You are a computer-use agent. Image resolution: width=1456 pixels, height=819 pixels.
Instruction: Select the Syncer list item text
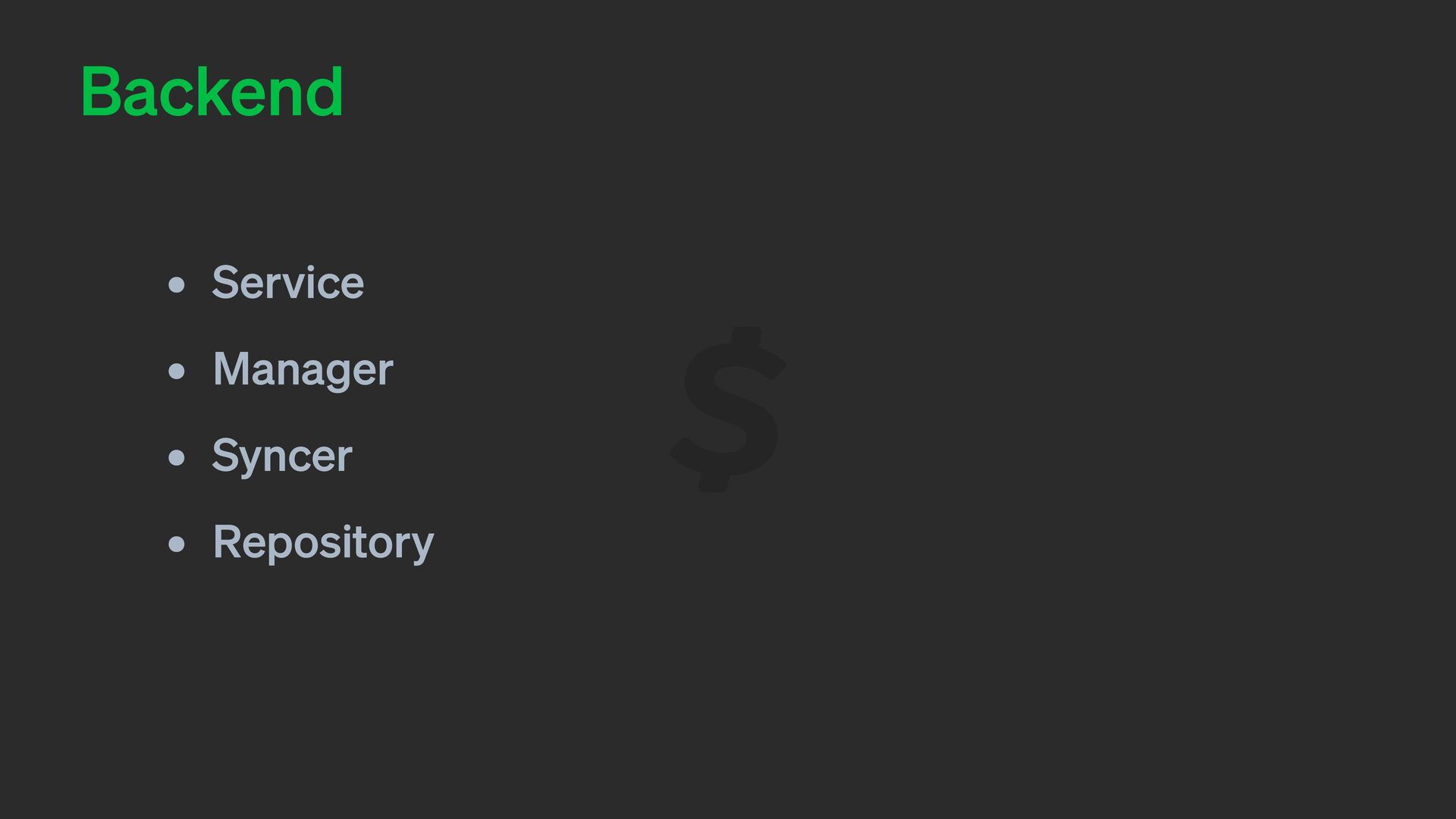click(282, 457)
